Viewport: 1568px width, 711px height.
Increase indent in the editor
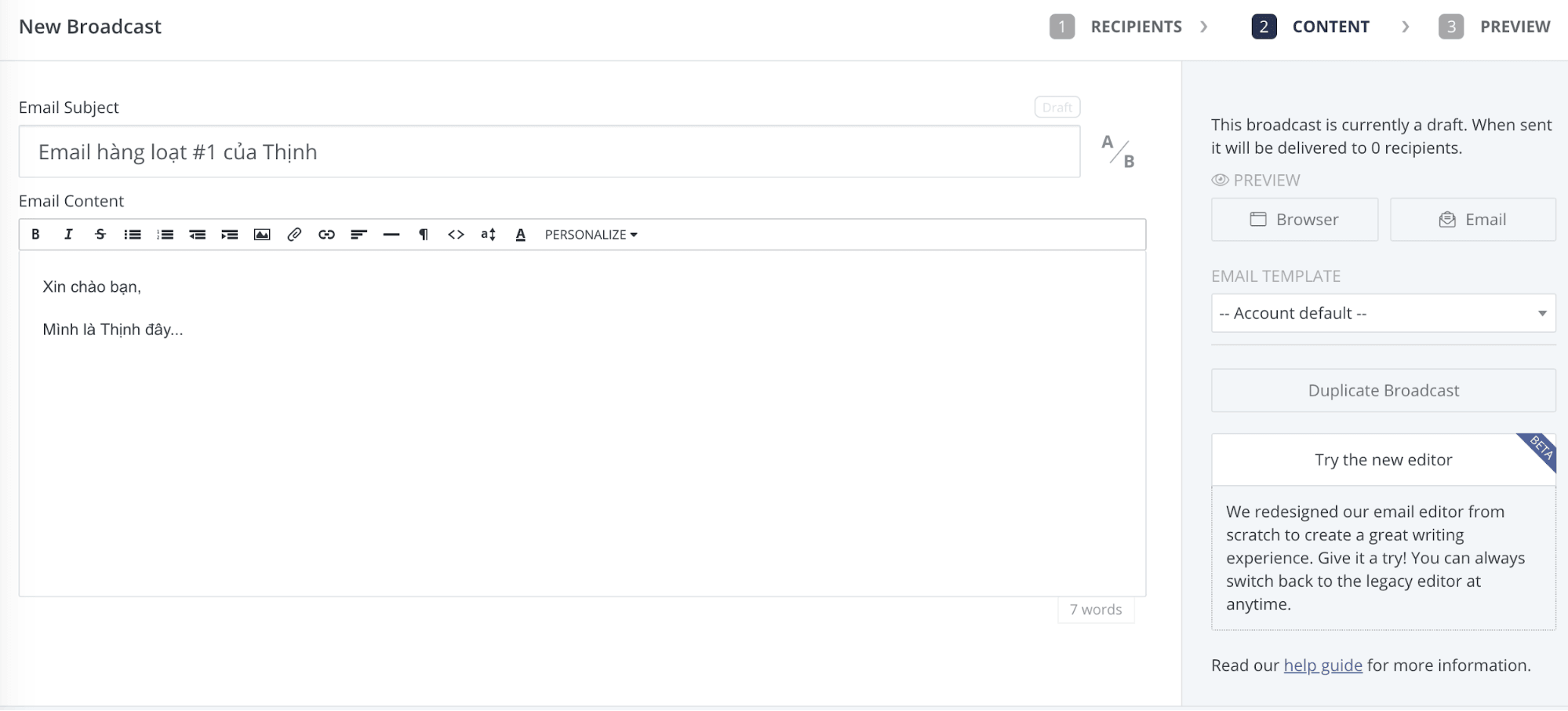coord(230,235)
